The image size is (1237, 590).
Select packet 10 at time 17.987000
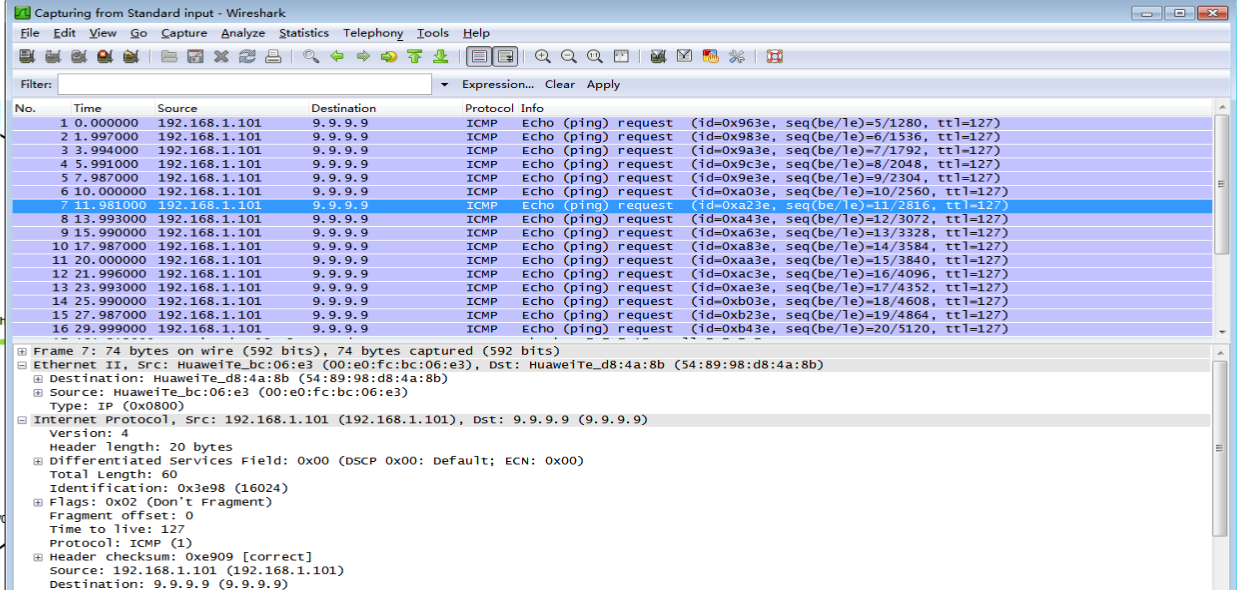[612, 247]
